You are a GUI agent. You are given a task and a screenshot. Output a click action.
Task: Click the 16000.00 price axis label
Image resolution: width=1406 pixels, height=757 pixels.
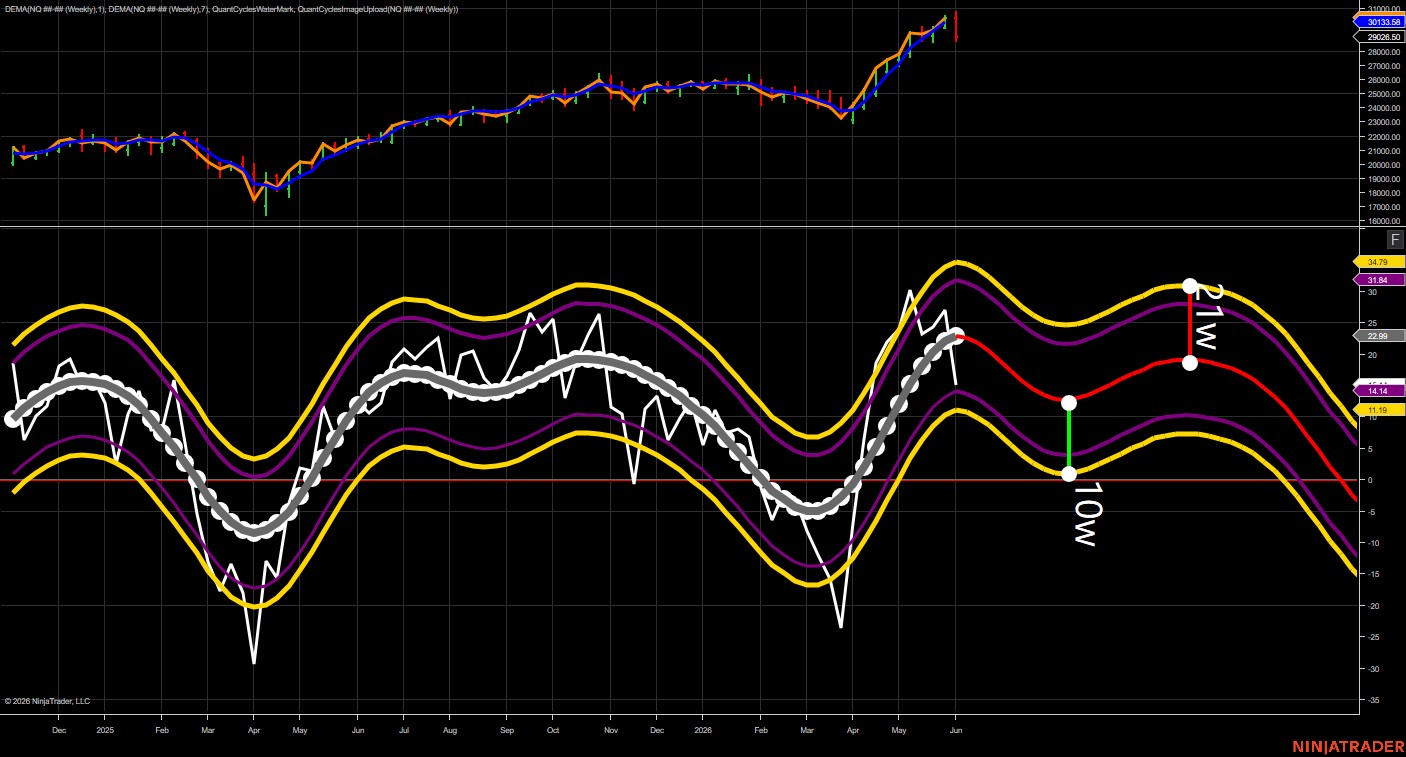tap(1383, 221)
